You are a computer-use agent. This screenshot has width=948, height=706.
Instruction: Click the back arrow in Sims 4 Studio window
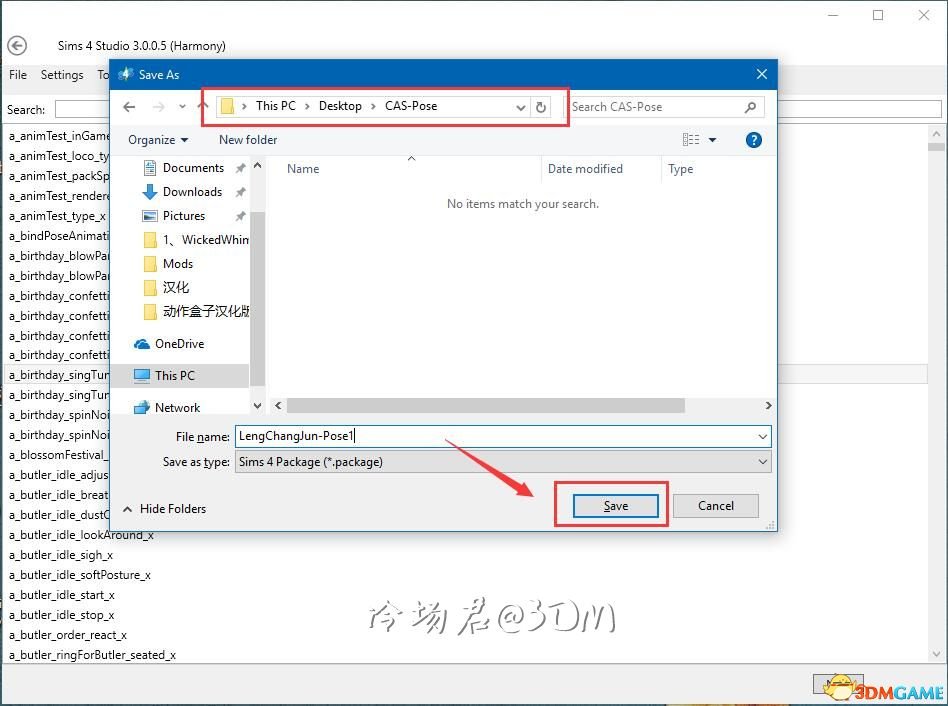(x=17, y=45)
